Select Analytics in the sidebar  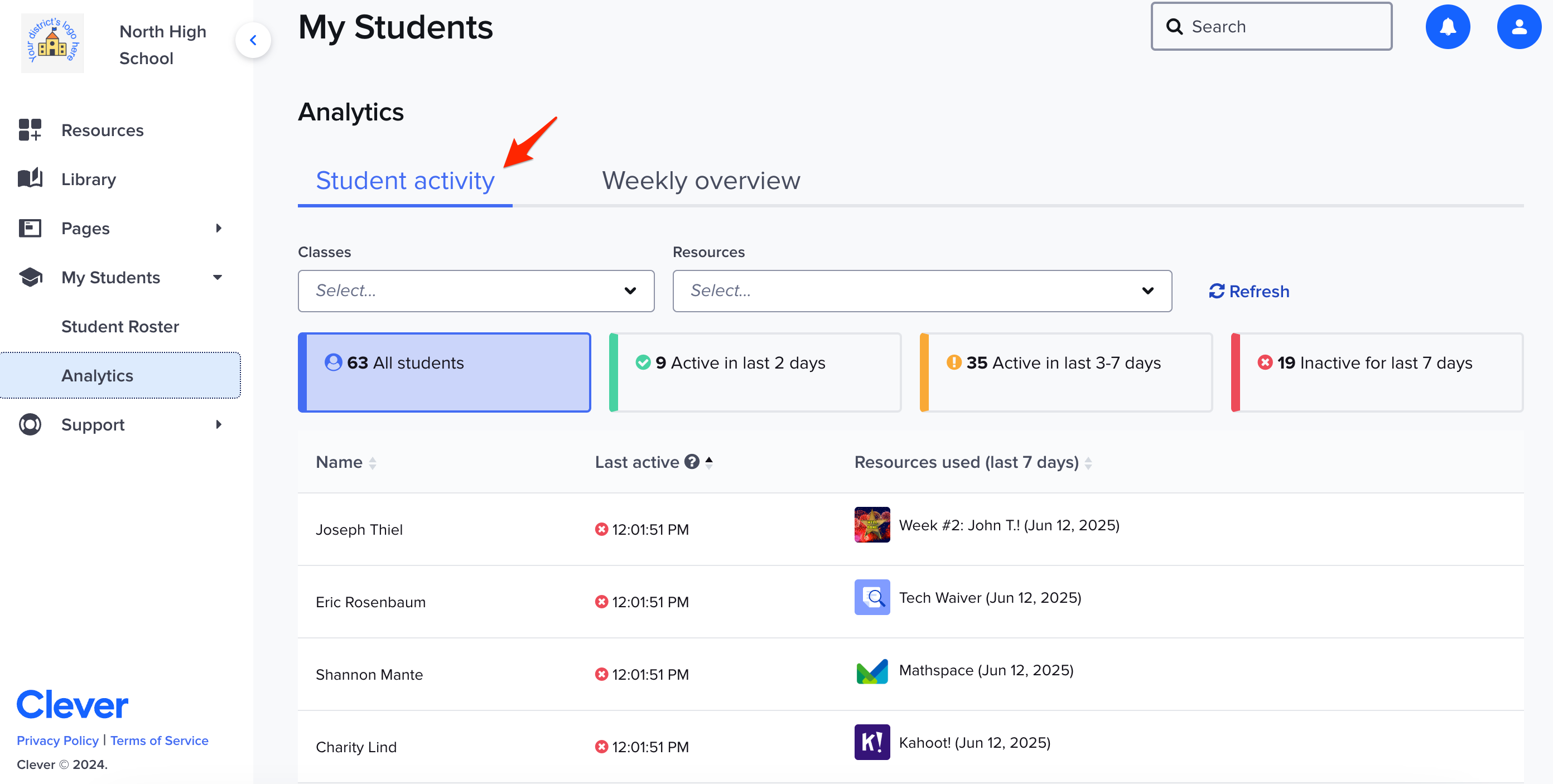120,375
